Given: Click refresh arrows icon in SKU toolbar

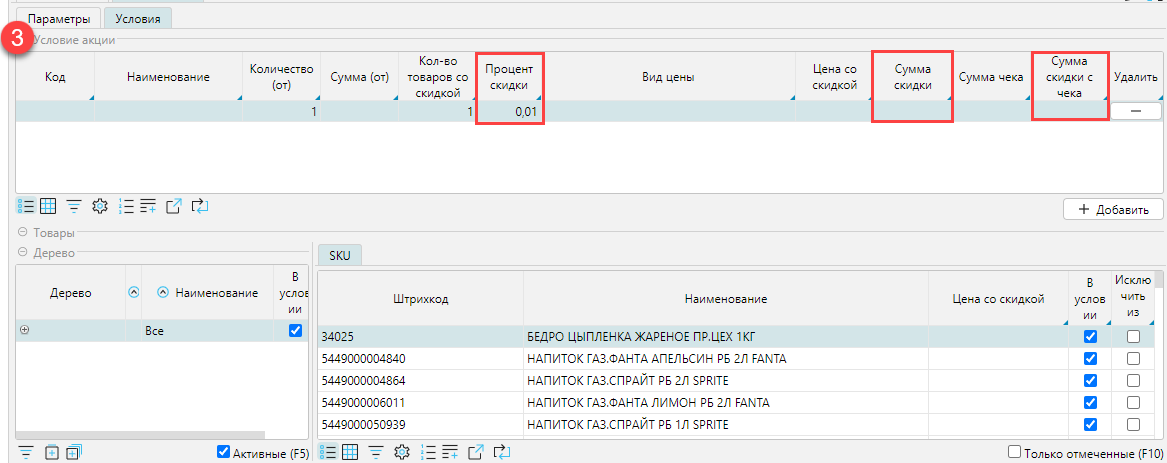Looking at the screenshot, I should [x=503, y=452].
